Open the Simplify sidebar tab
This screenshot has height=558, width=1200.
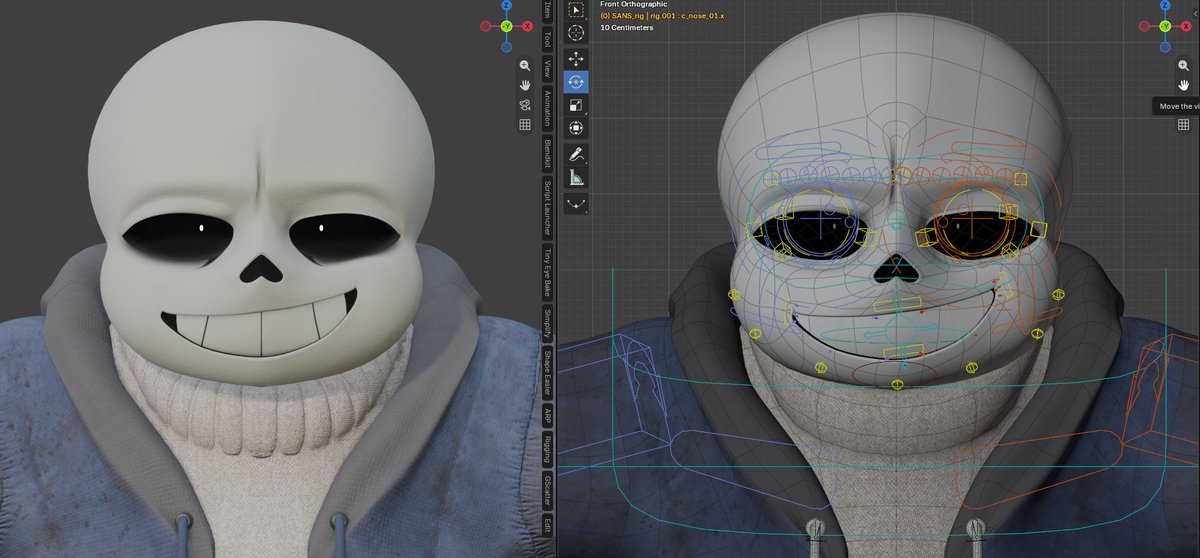click(547, 325)
